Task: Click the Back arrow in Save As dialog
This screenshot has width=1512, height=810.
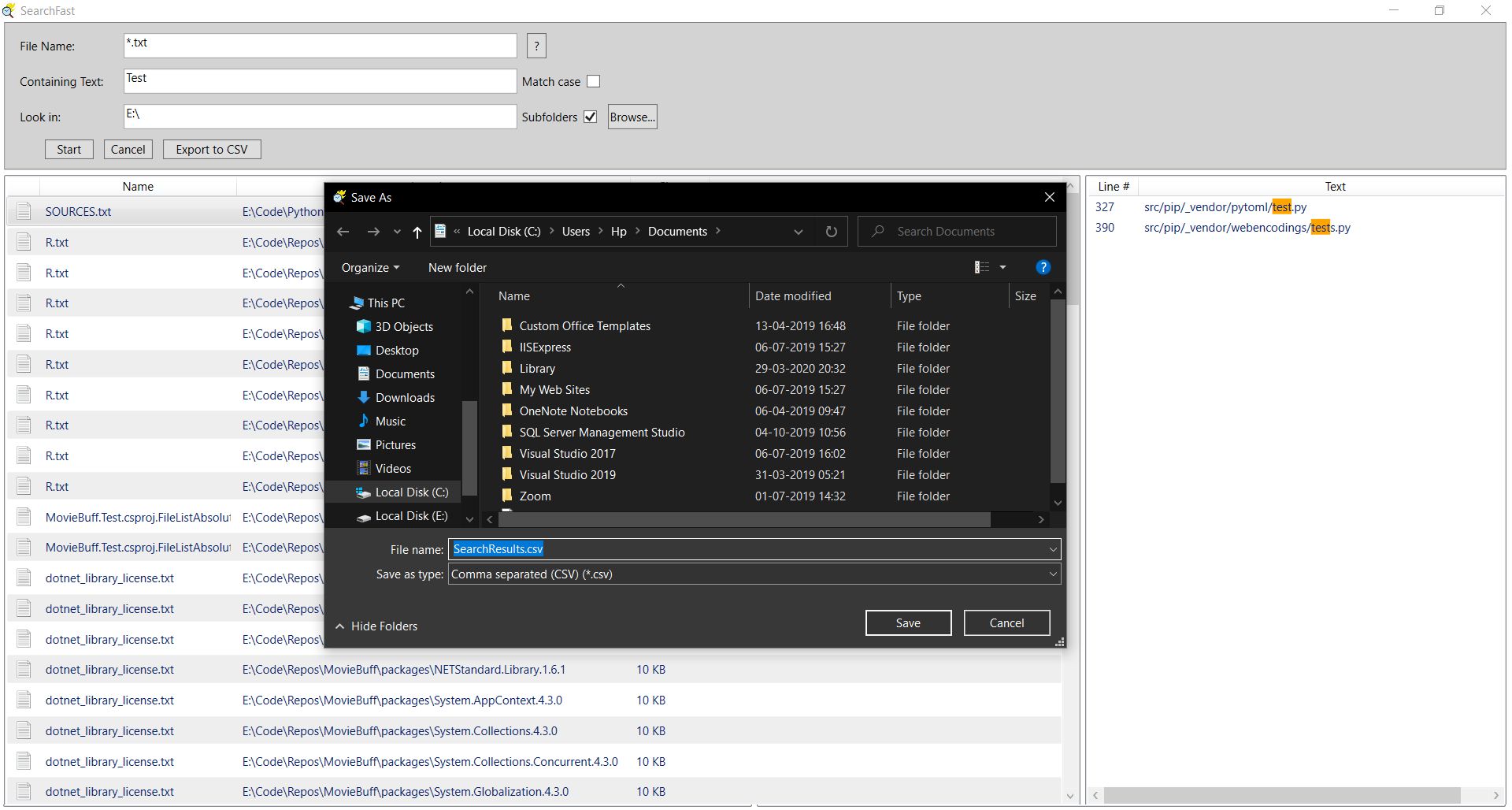Action: (x=343, y=232)
